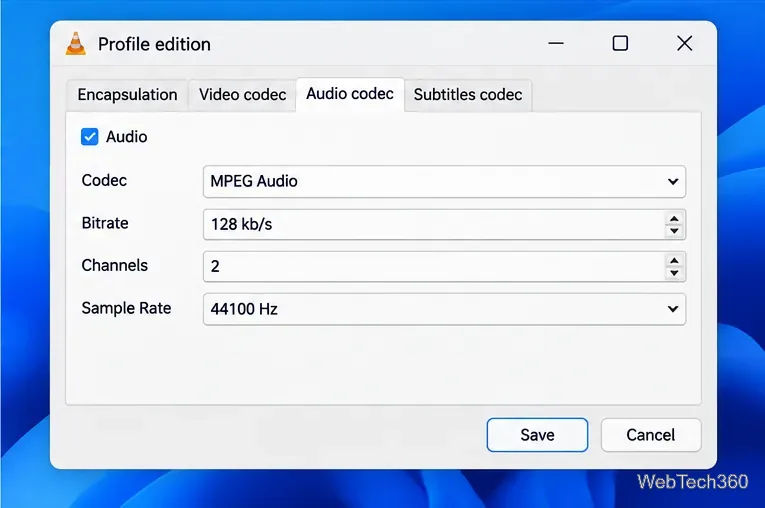Click the VLC cone icon in title bar

coord(76,44)
